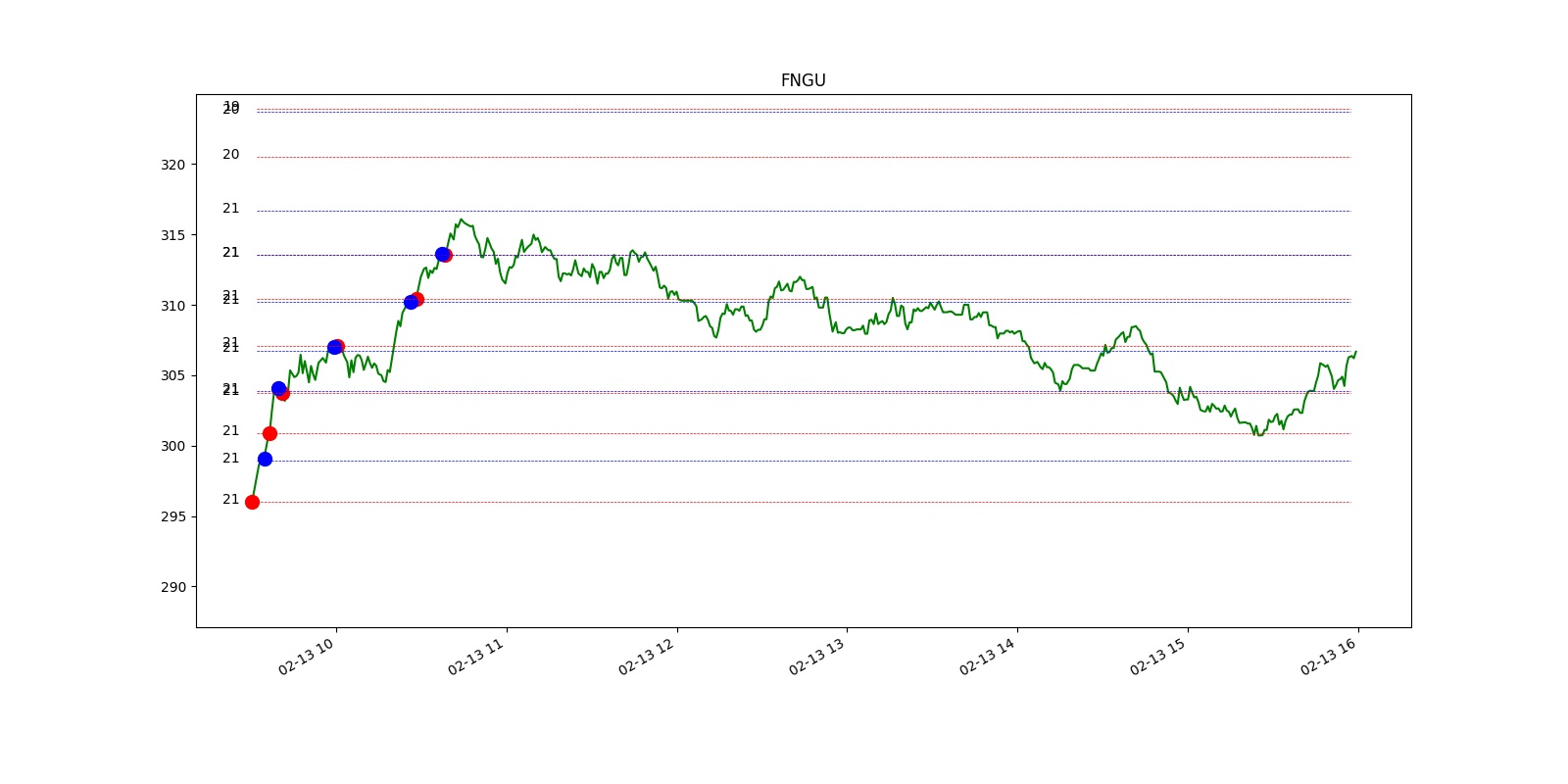Click the blue marker on the 299 line
Viewport: 1568px width, 784px height.
[x=265, y=459]
